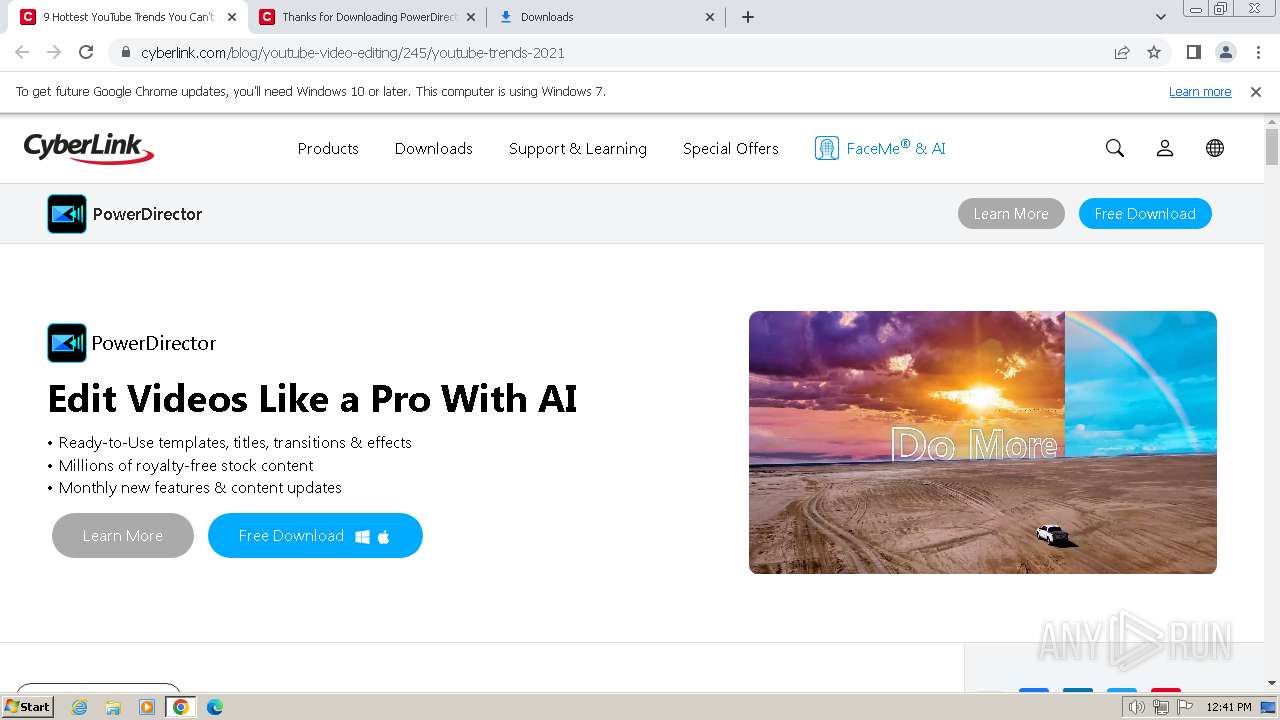
Task: Click the PowerDirector icon in the sub-header bar
Action: point(67,214)
